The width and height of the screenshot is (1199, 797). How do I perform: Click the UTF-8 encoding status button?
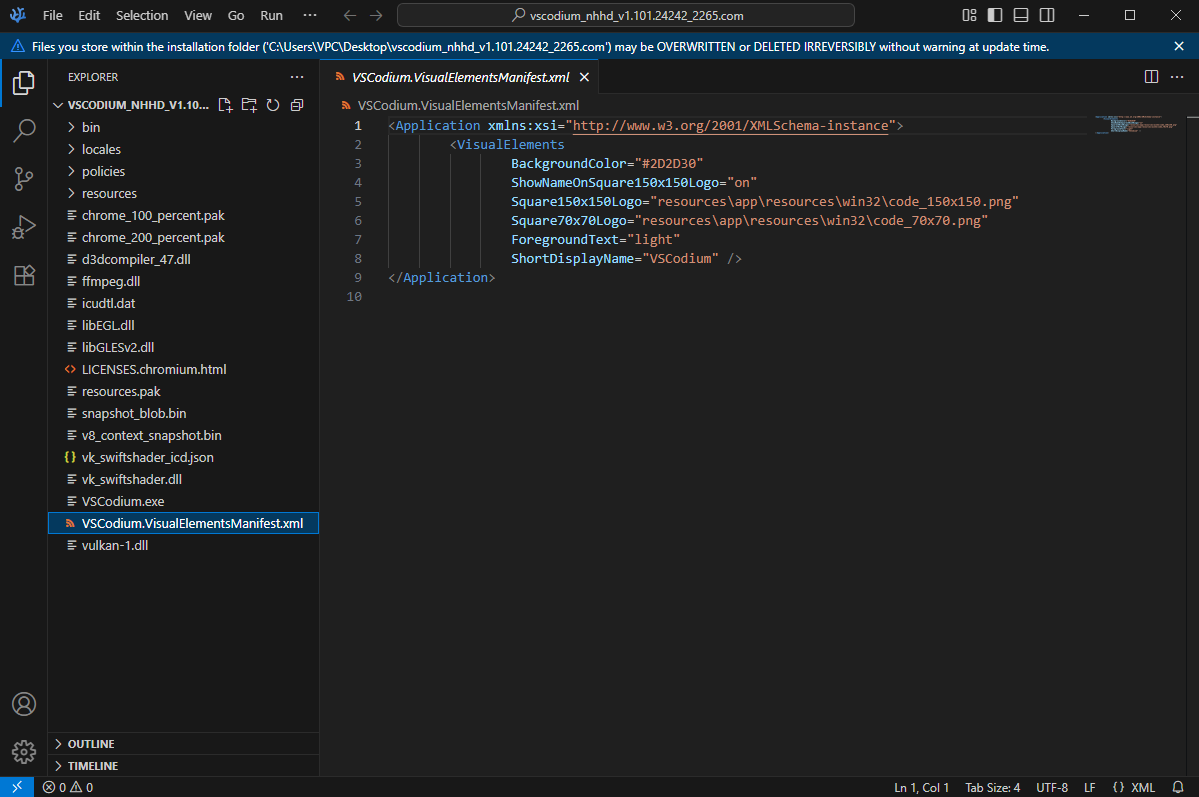click(1052, 788)
